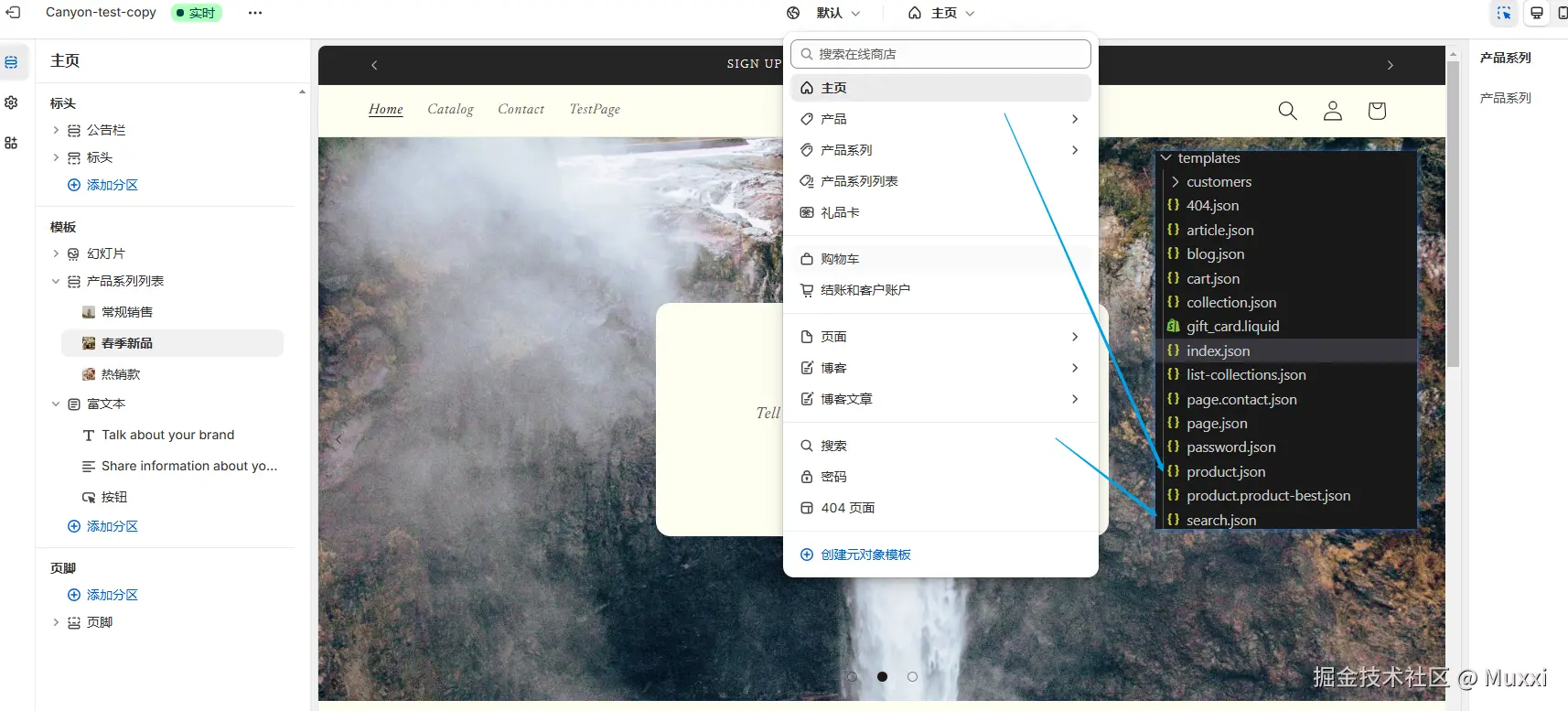Select 404 页面 template in dropdown

pos(940,508)
